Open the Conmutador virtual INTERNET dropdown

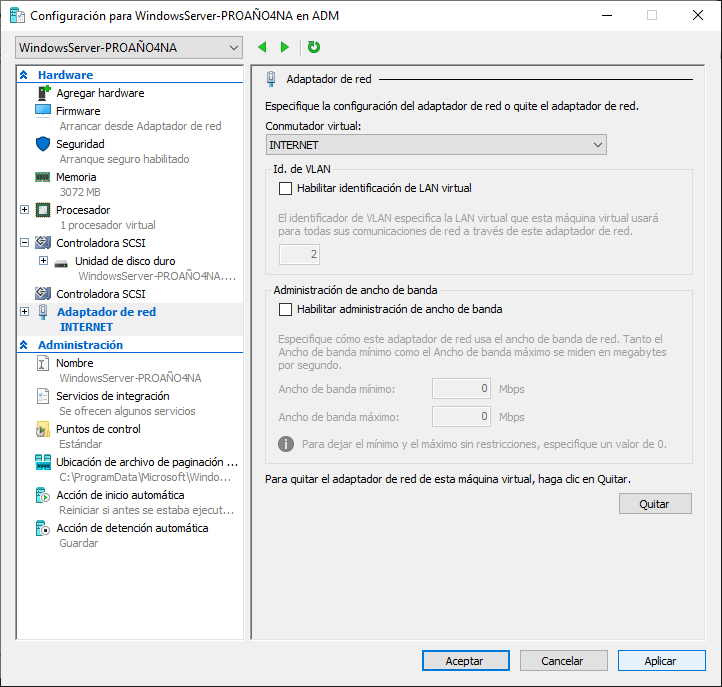436,145
